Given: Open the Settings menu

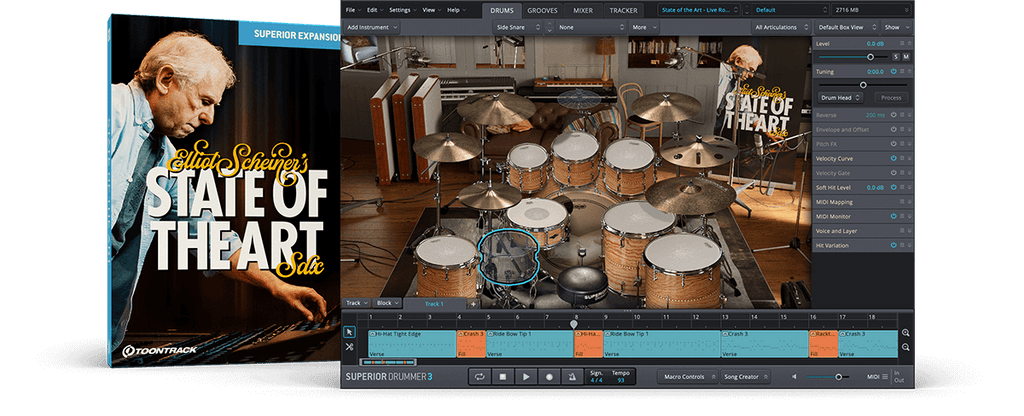Looking at the screenshot, I should point(402,10).
